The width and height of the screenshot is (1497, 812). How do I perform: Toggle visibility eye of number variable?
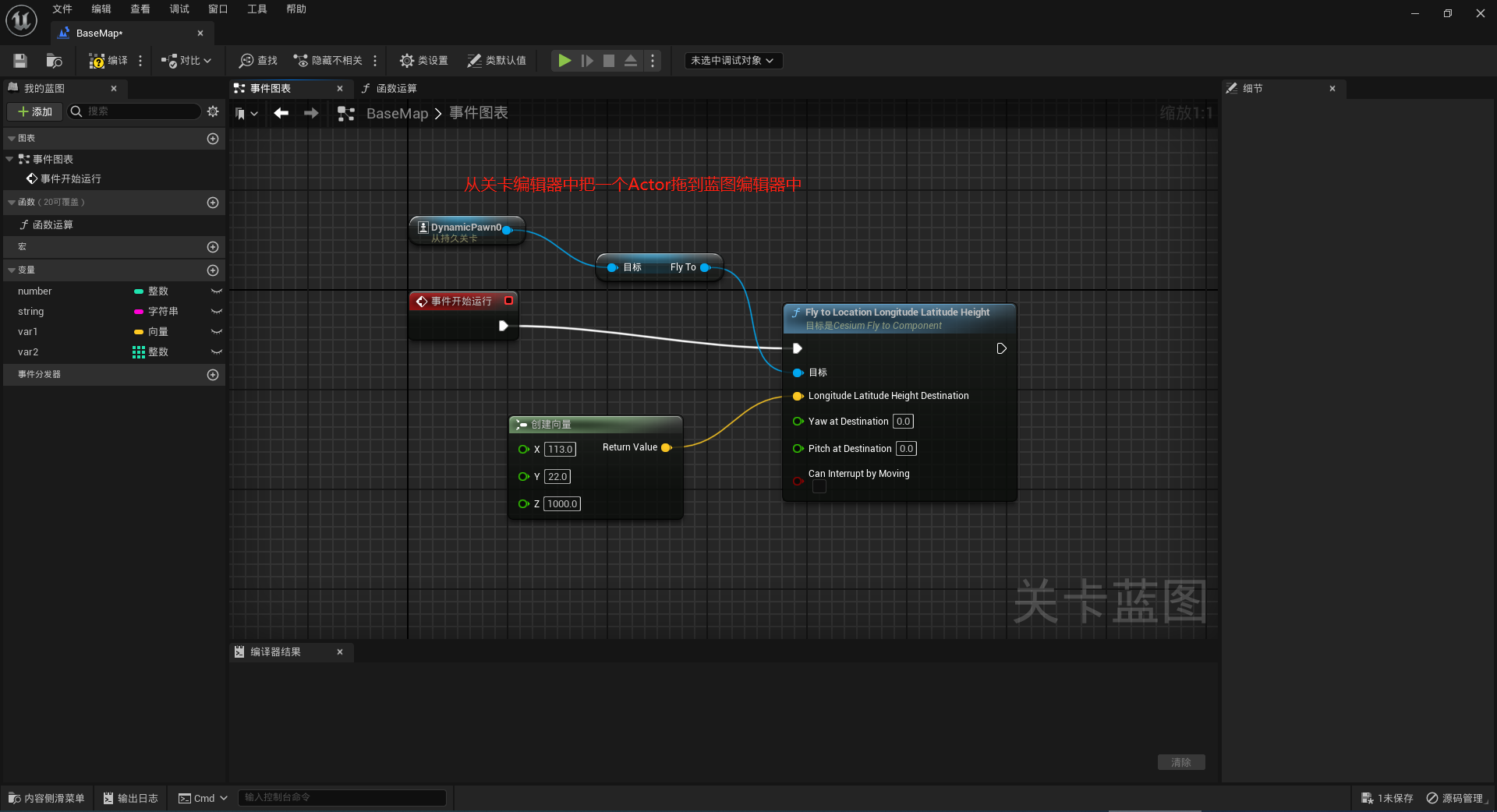[216, 291]
